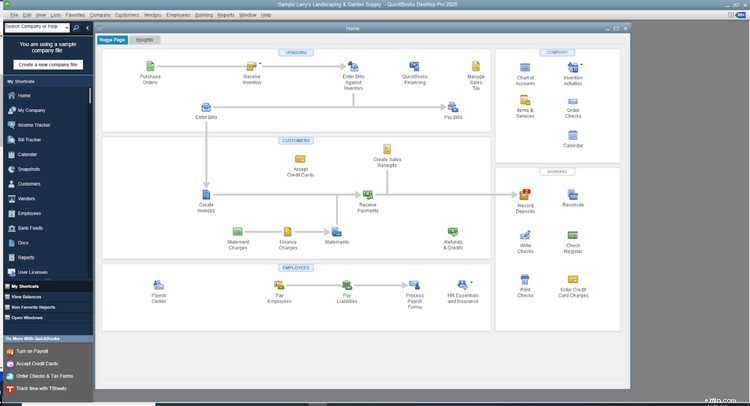
Task: Switch to the Insights tab
Action: click(x=144, y=39)
